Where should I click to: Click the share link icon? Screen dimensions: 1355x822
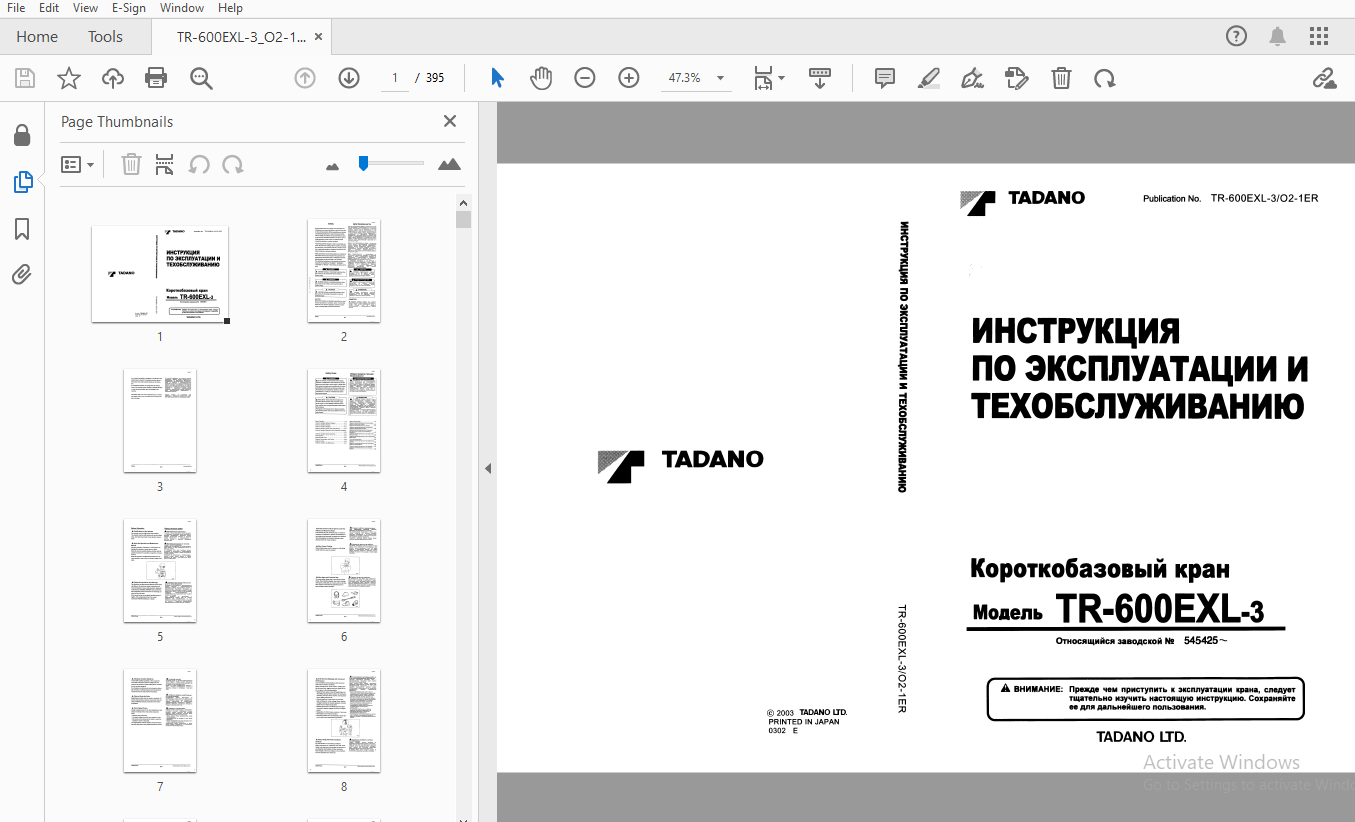coord(1325,78)
